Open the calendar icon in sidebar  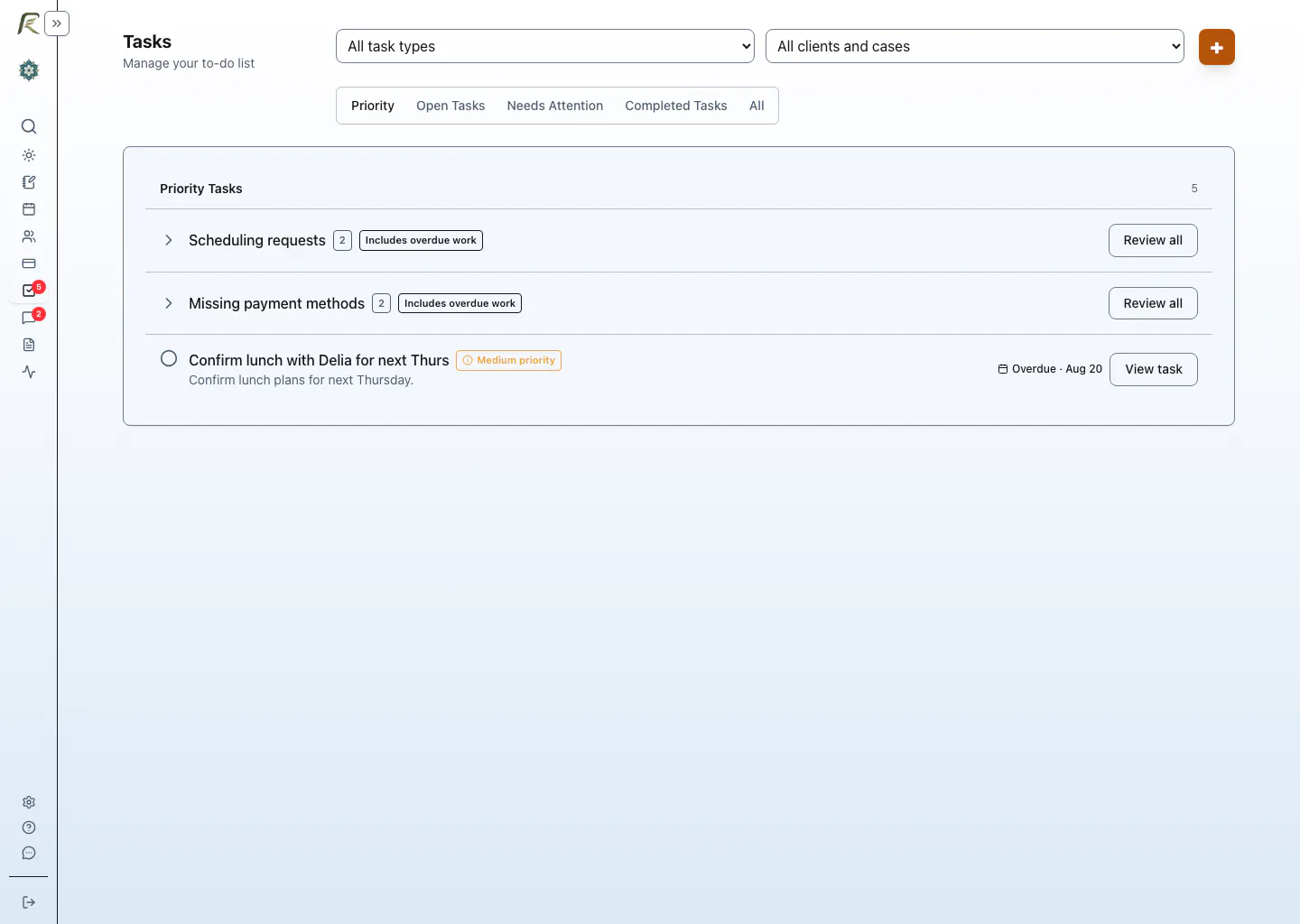[x=29, y=209]
